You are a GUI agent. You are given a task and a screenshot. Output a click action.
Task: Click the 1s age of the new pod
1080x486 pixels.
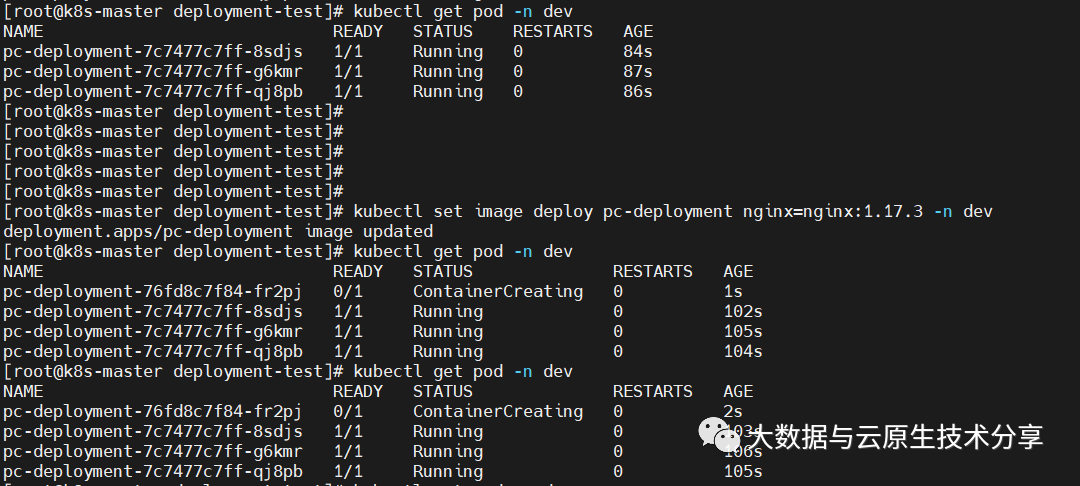[x=733, y=291]
